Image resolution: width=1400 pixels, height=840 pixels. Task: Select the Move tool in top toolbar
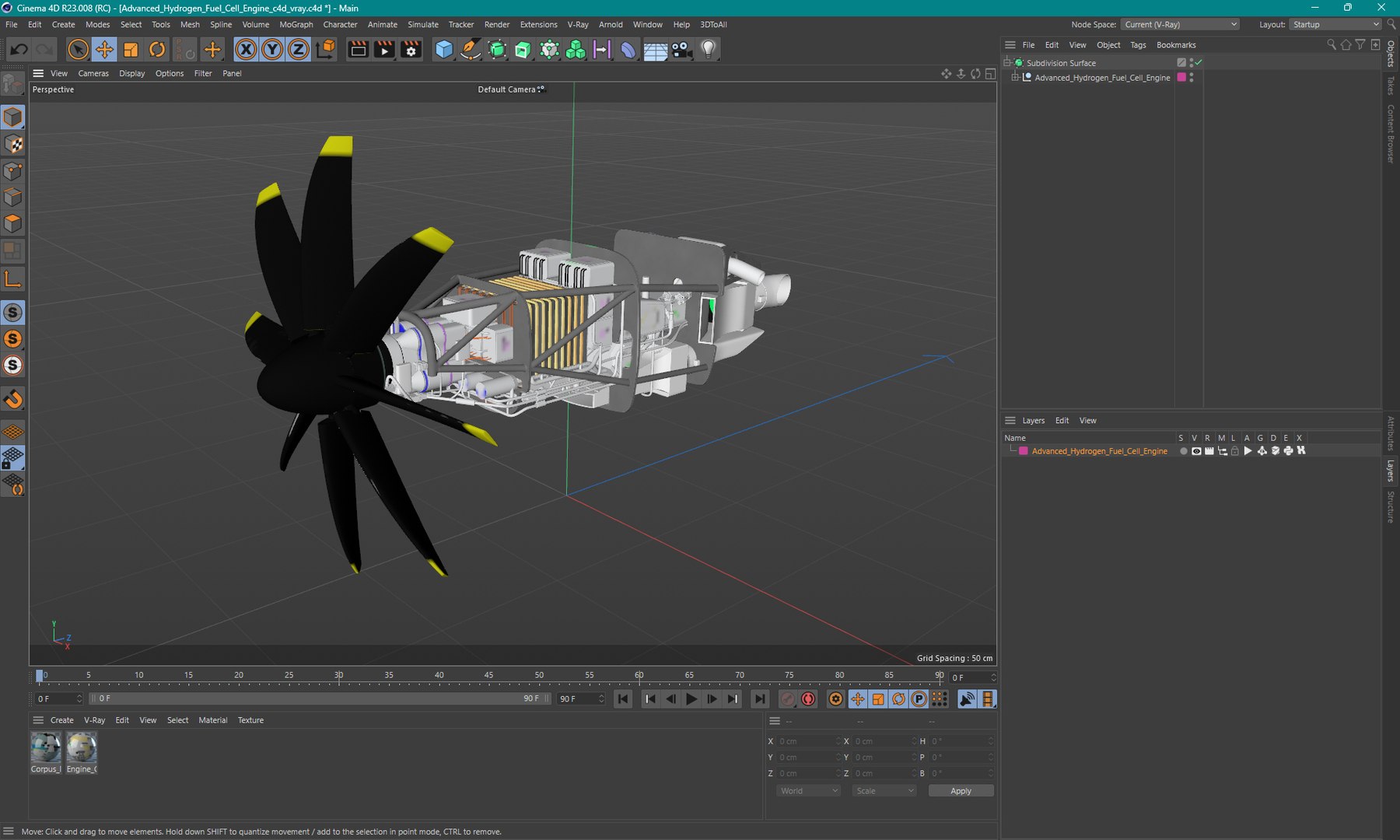pyautogui.click(x=104, y=50)
